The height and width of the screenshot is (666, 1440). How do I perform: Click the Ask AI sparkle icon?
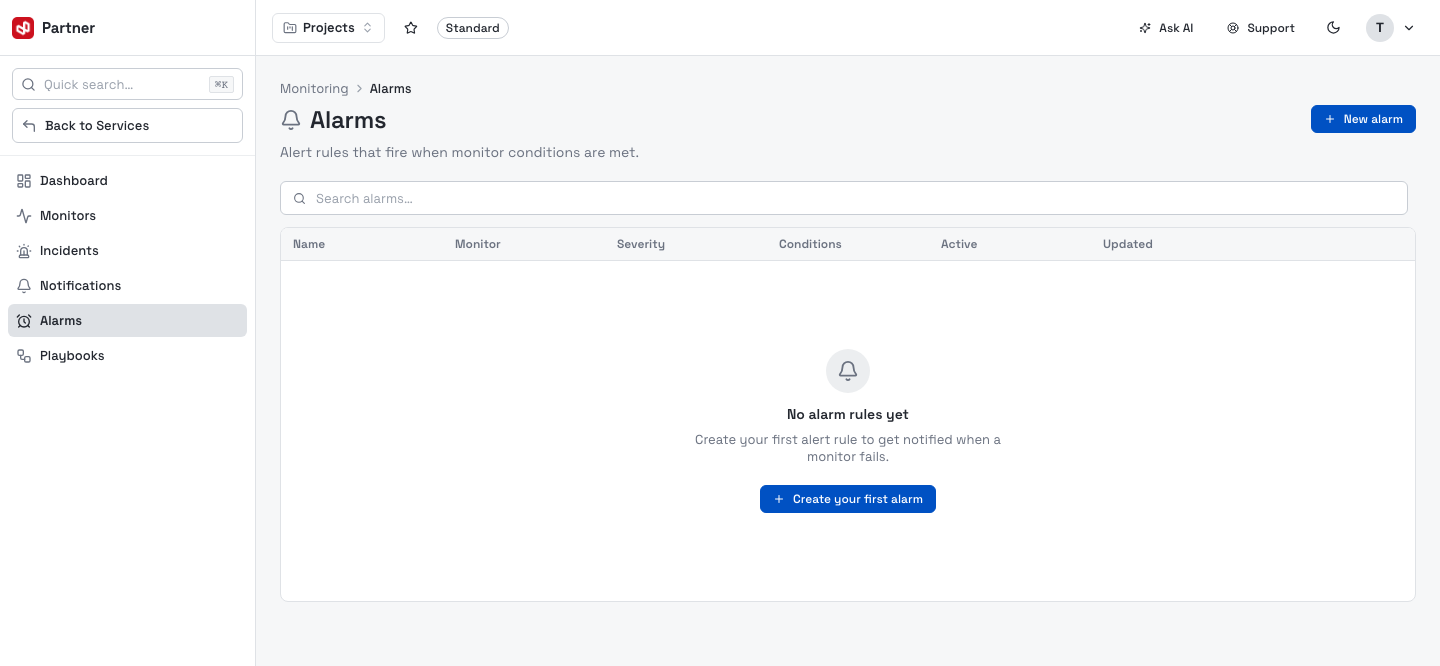click(1145, 28)
